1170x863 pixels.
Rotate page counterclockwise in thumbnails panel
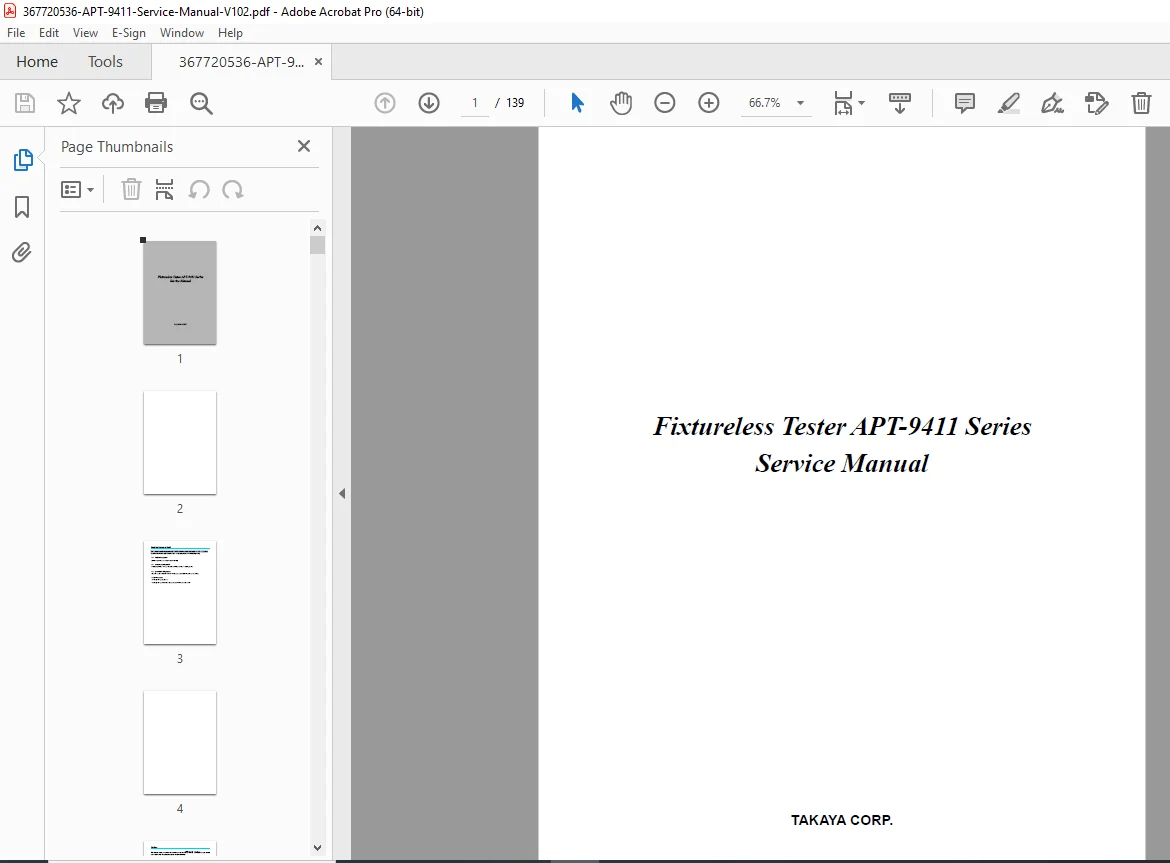coord(199,189)
